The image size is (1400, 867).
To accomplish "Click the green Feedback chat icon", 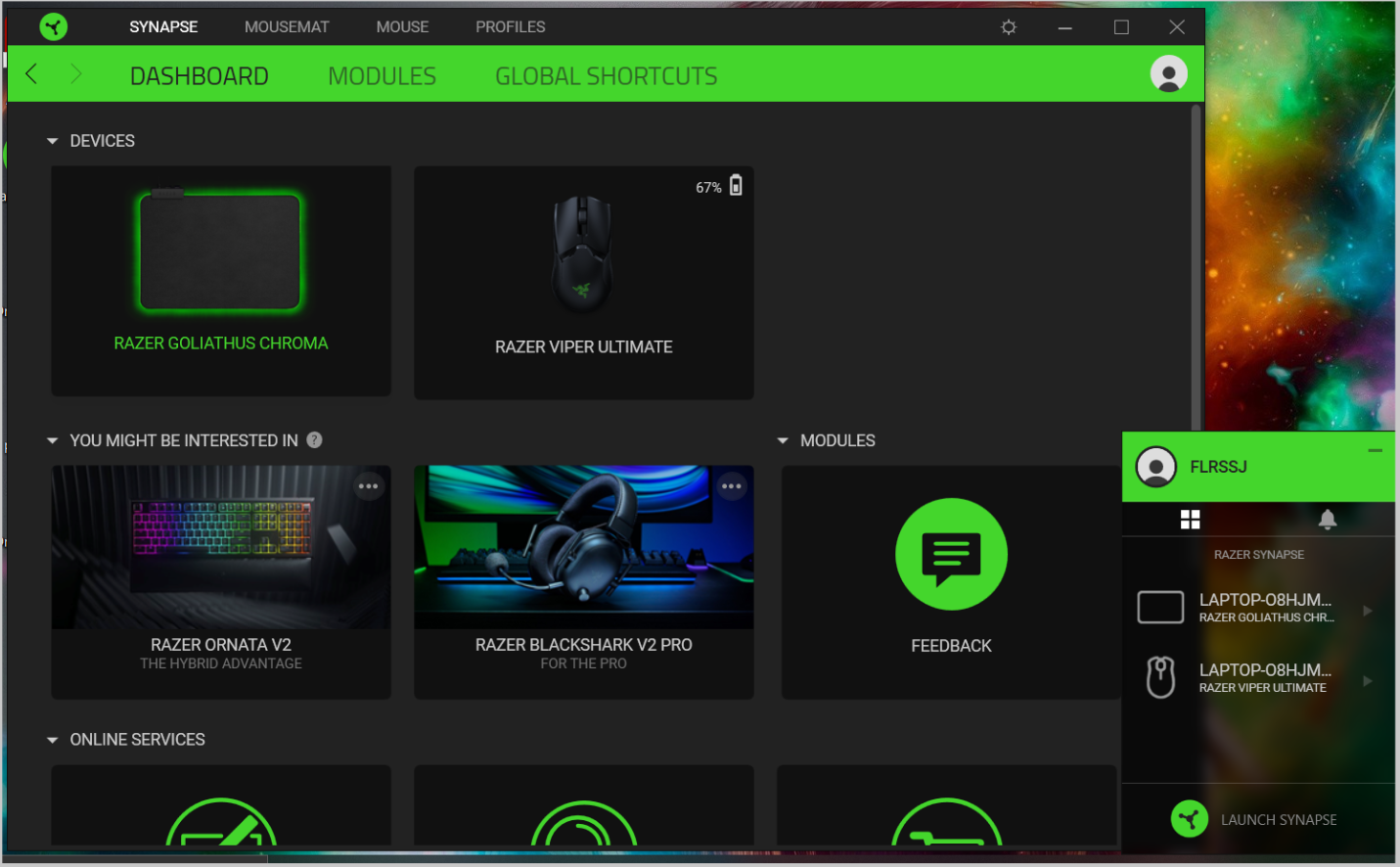I will click(x=951, y=555).
